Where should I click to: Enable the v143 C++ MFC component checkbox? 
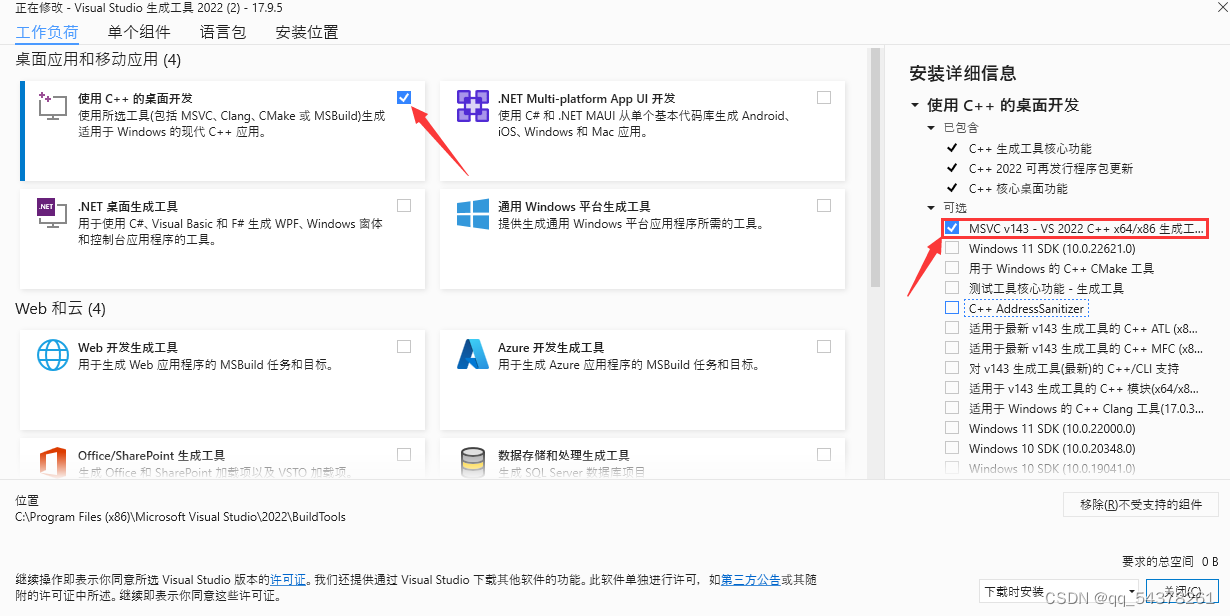(952, 348)
